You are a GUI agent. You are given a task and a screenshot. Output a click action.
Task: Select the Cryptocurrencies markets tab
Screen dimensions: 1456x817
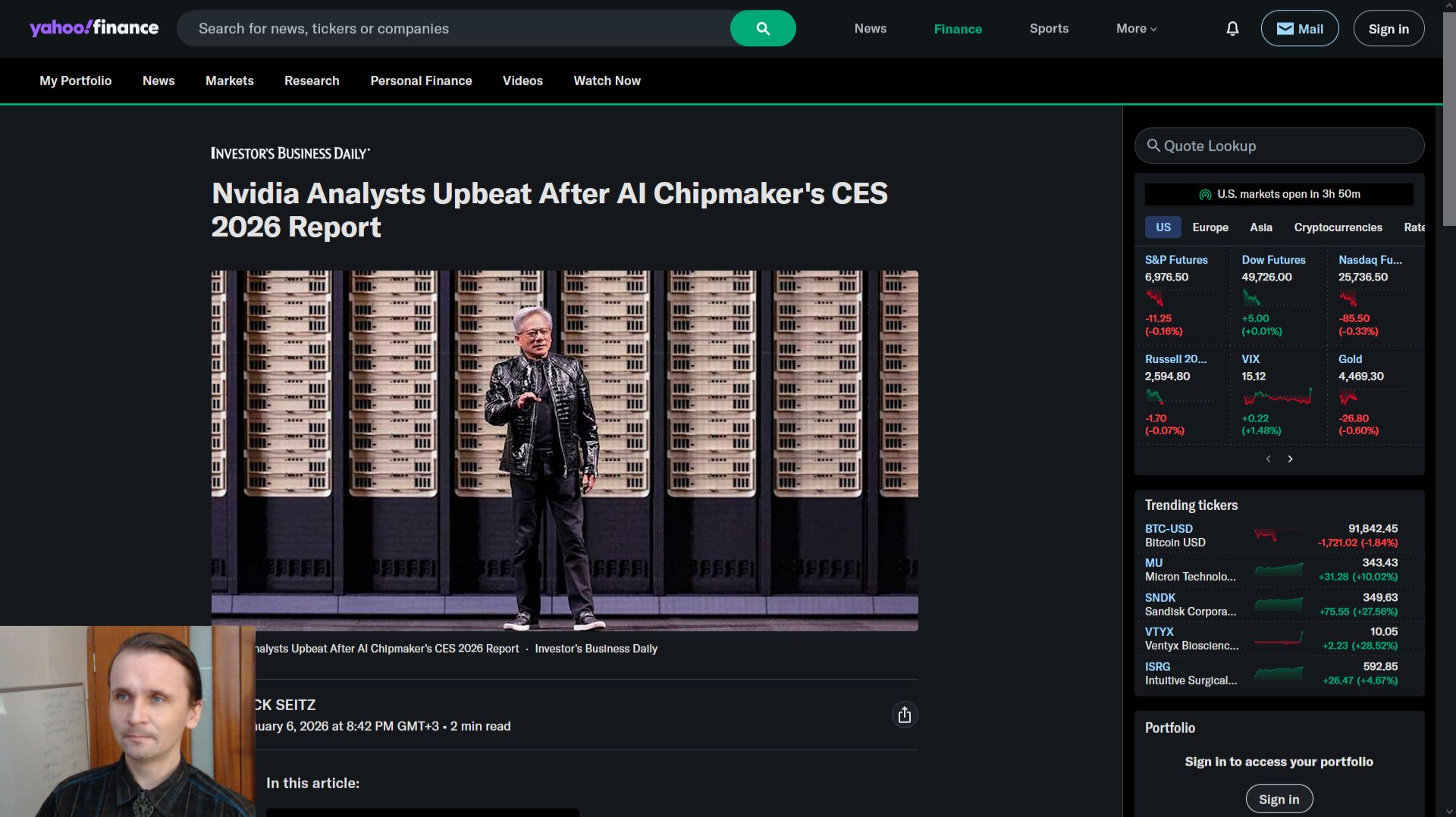pyautogui.click(x=1338, y=227)
